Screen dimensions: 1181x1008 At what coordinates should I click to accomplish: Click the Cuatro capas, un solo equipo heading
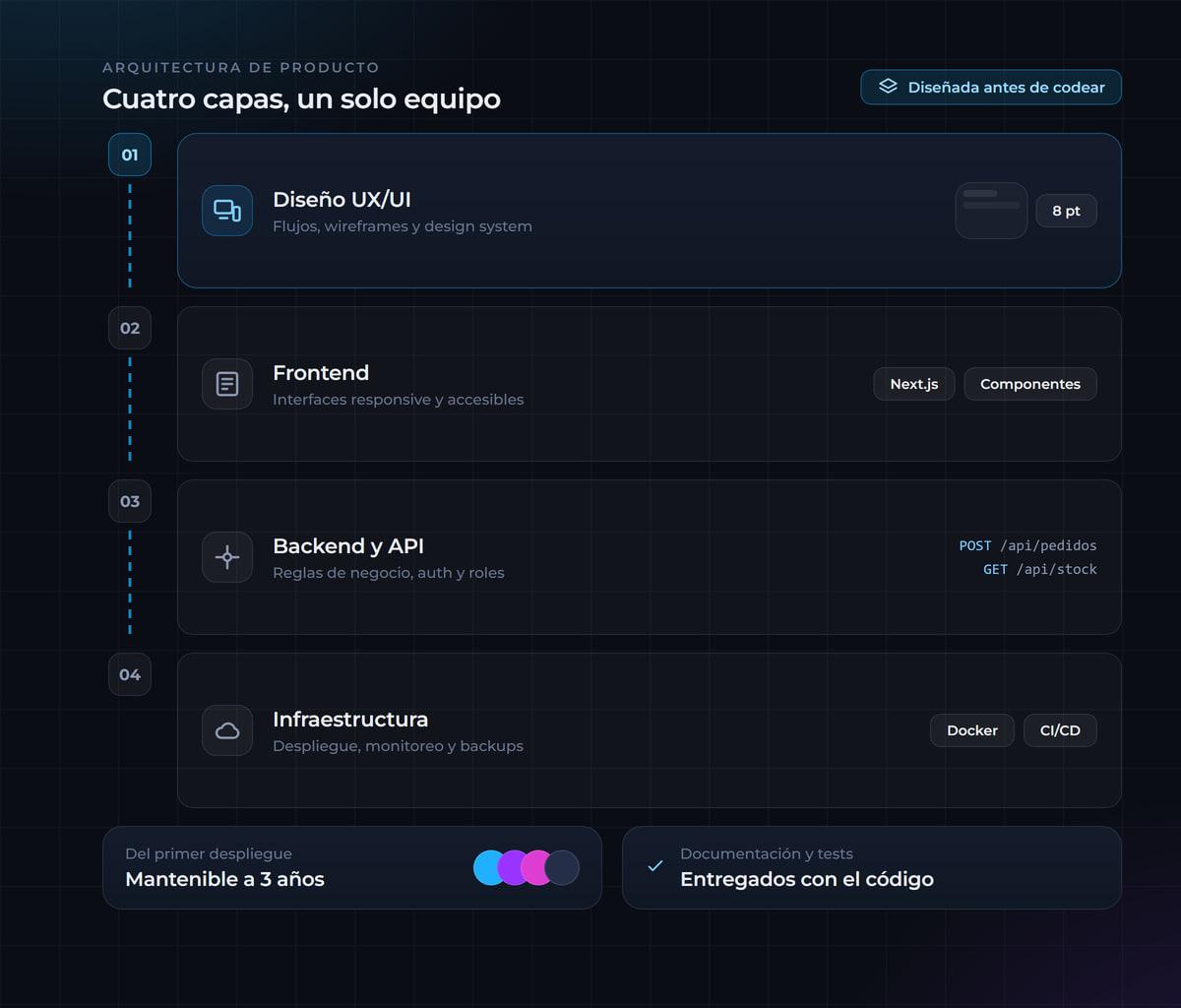click(x=301, y=99)
